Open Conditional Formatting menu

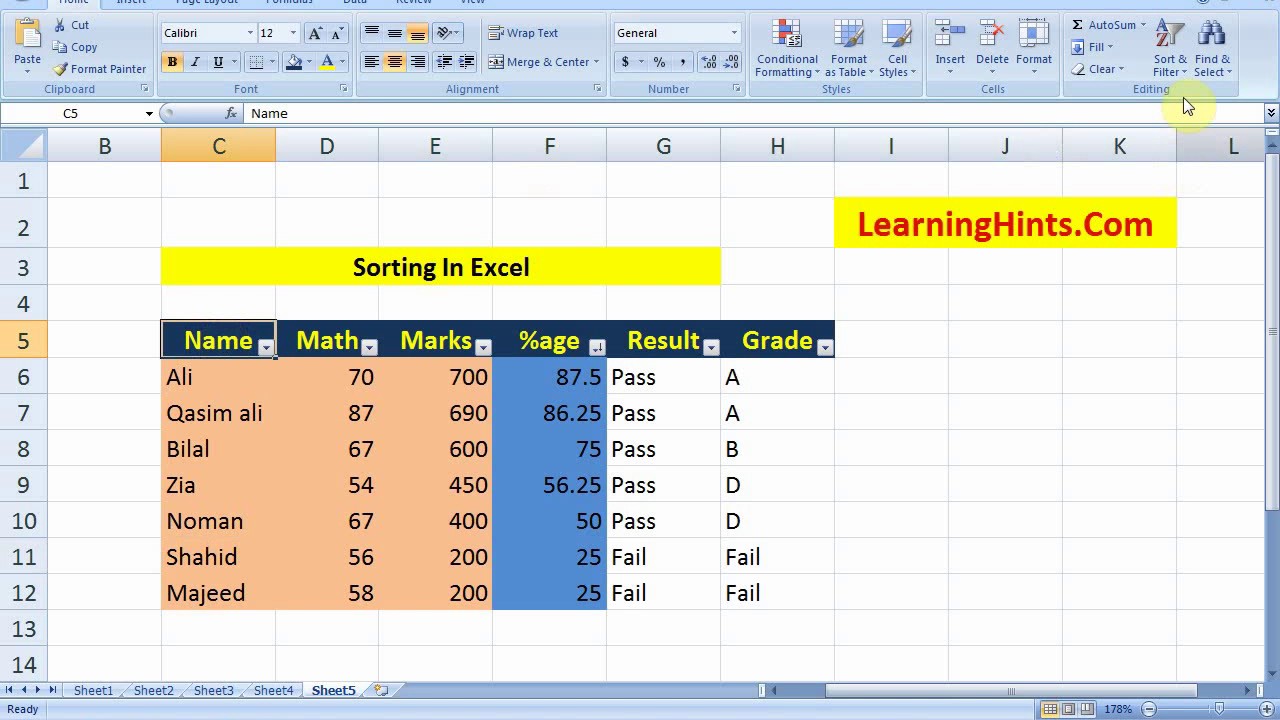(x=787, y=48)
